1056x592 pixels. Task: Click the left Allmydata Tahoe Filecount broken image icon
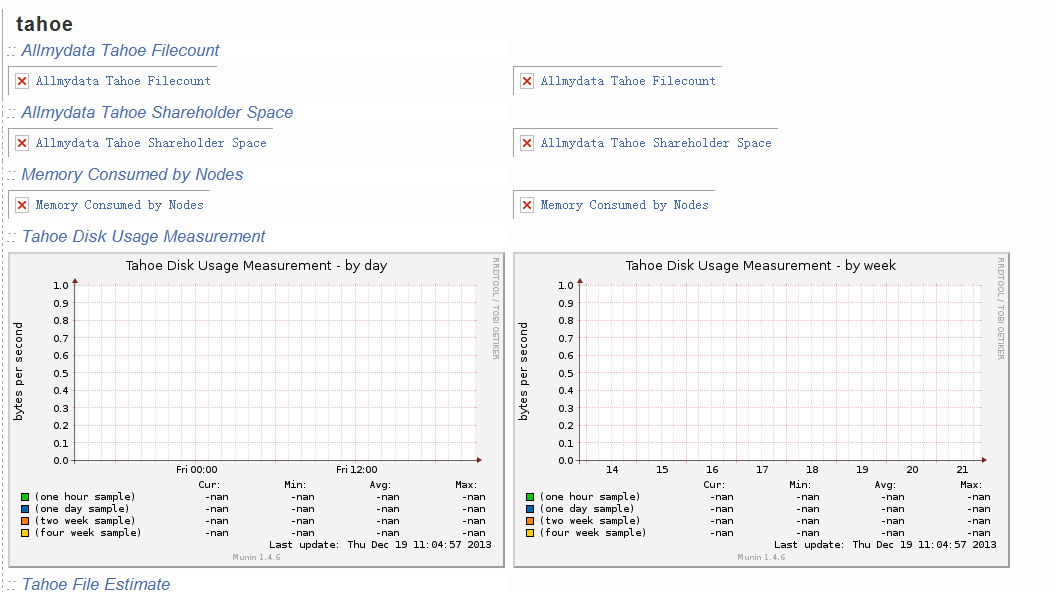[x=22, y=81]
